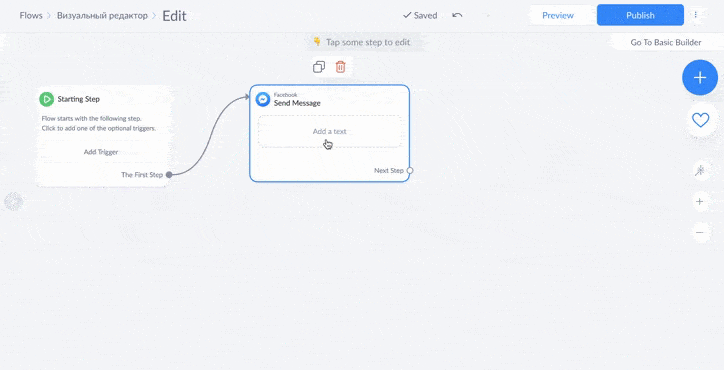Click The First Step connector dot
This screenshot has height=370, width=724.
(169, 175)
